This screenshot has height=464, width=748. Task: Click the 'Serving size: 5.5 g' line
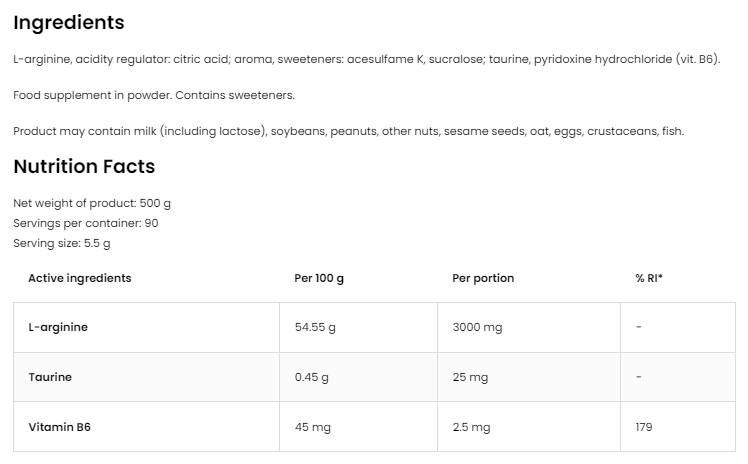62,243
